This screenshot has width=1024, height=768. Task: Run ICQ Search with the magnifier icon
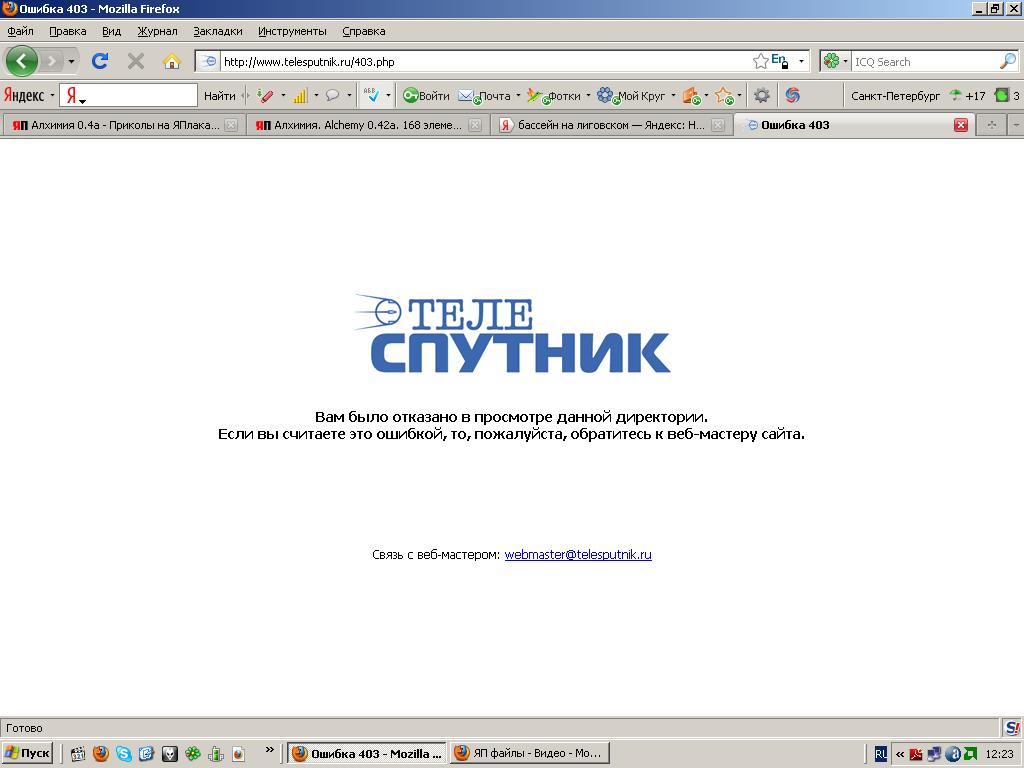(x=1008, y=61)
